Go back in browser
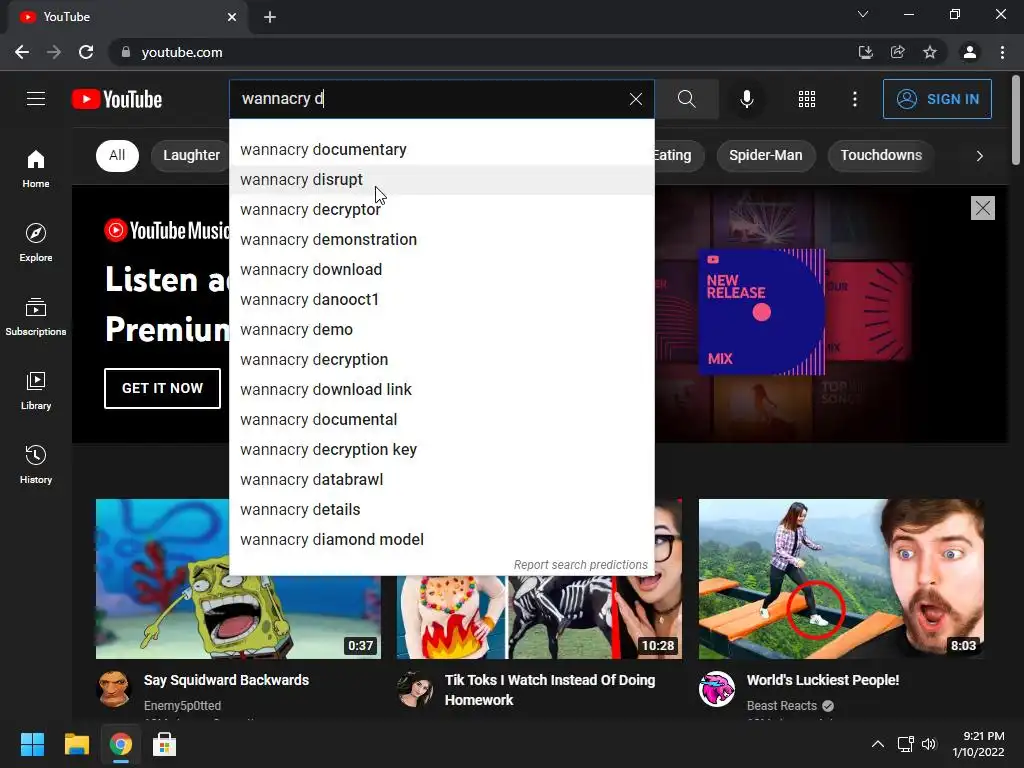 [x=22, y=52]
